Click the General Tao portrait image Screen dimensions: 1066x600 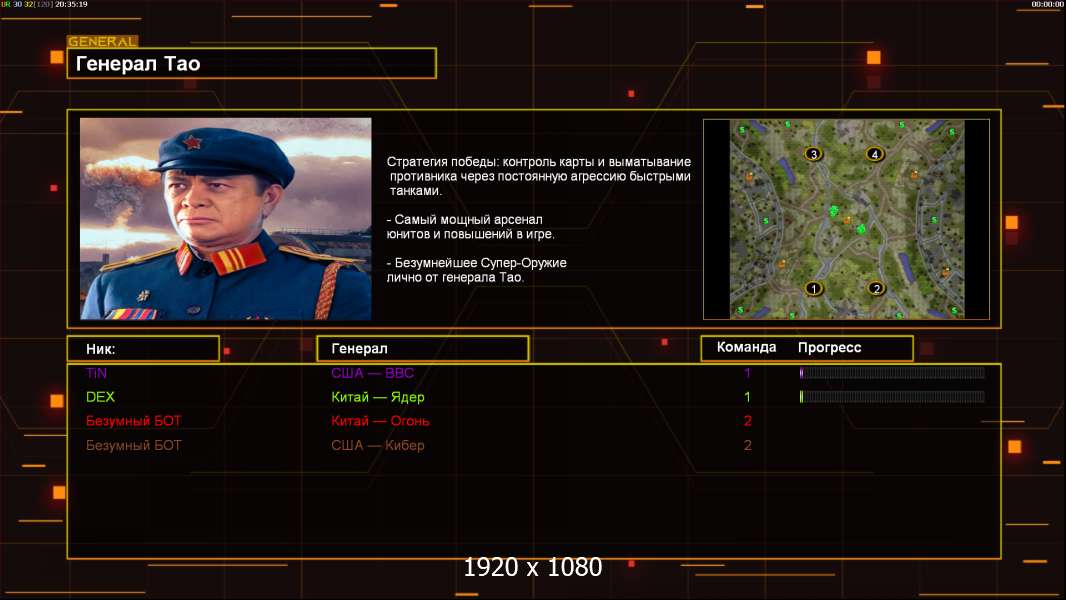pos(226,219)
